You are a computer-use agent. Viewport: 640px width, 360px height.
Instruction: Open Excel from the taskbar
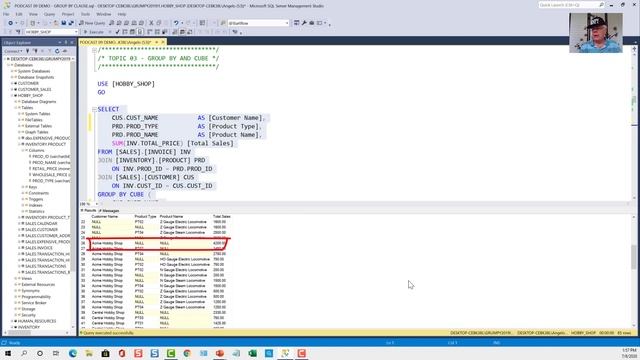252,353
